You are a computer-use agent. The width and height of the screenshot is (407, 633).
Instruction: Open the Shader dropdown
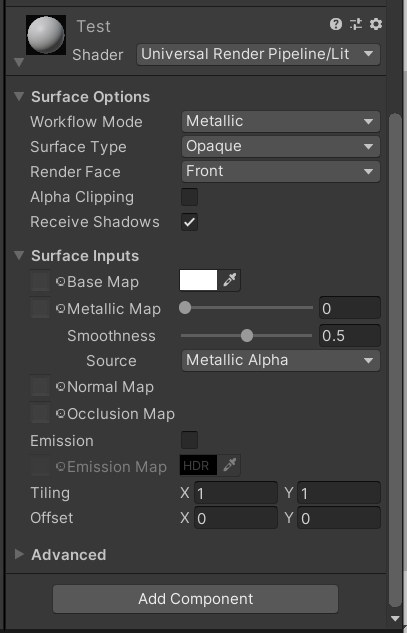pyautogui.click(x=258, y=54)
